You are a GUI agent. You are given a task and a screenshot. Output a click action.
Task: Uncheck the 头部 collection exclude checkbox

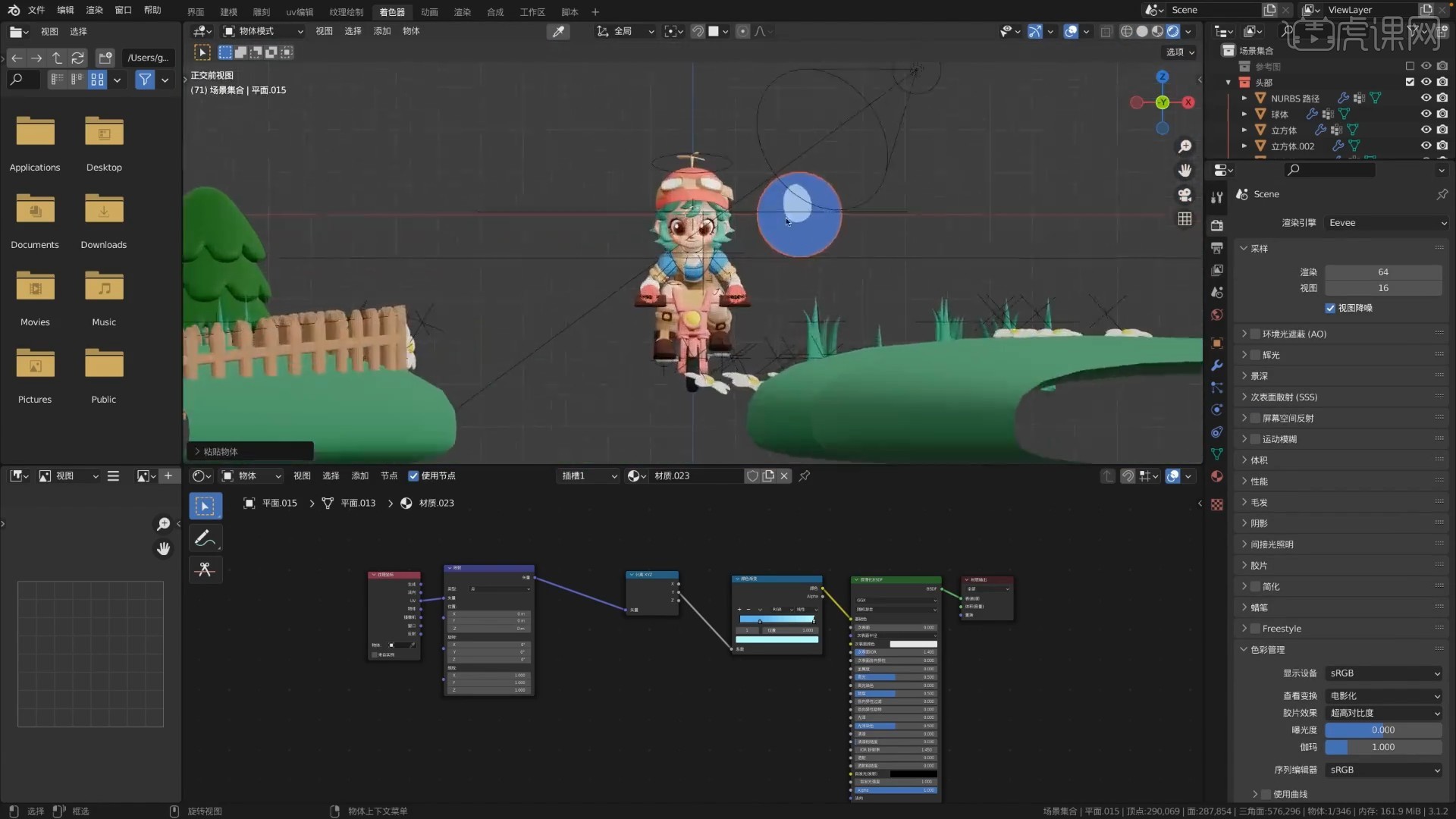(1410, 82)
